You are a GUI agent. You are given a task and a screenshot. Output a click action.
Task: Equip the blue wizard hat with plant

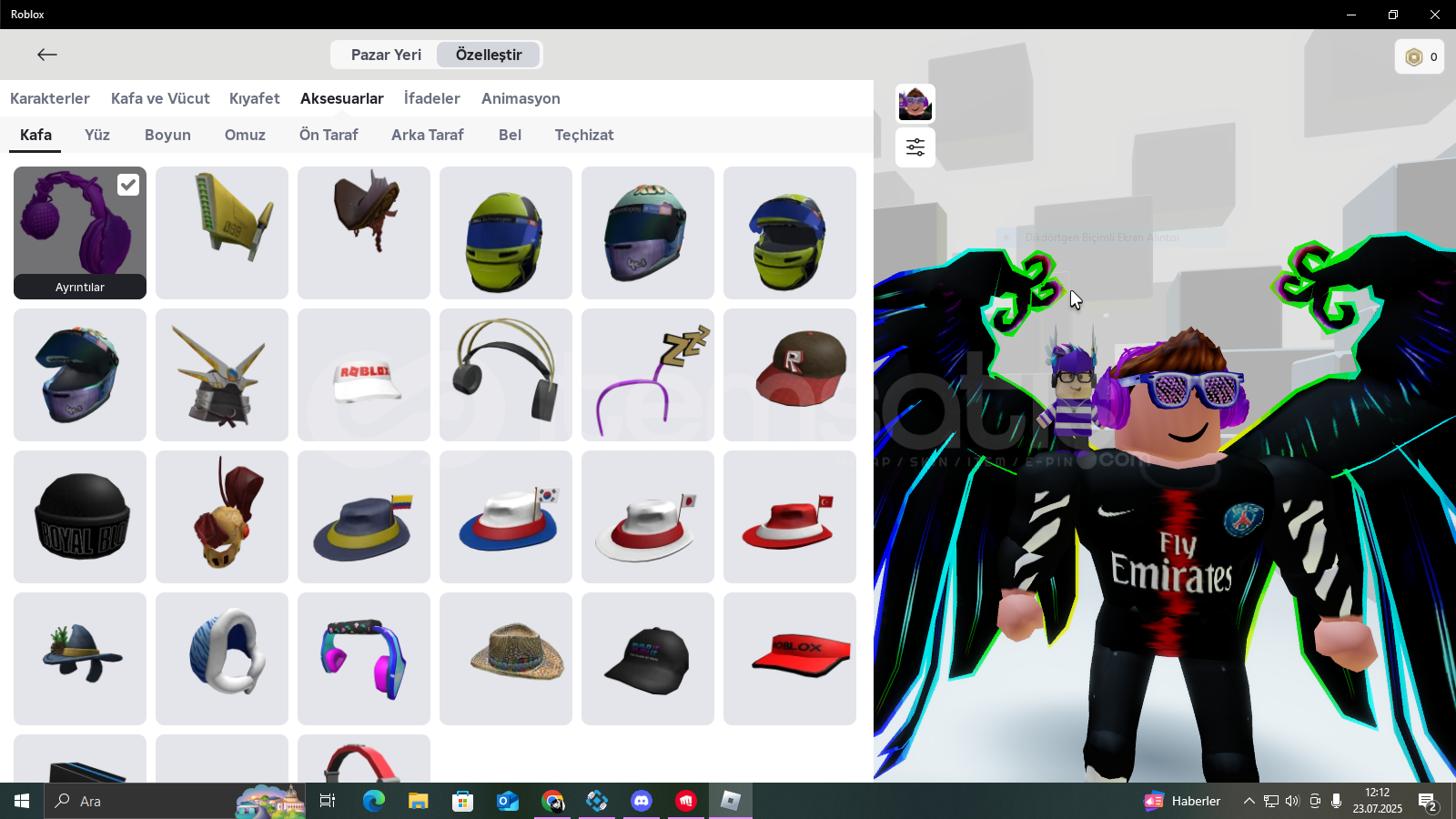(80, 659)
